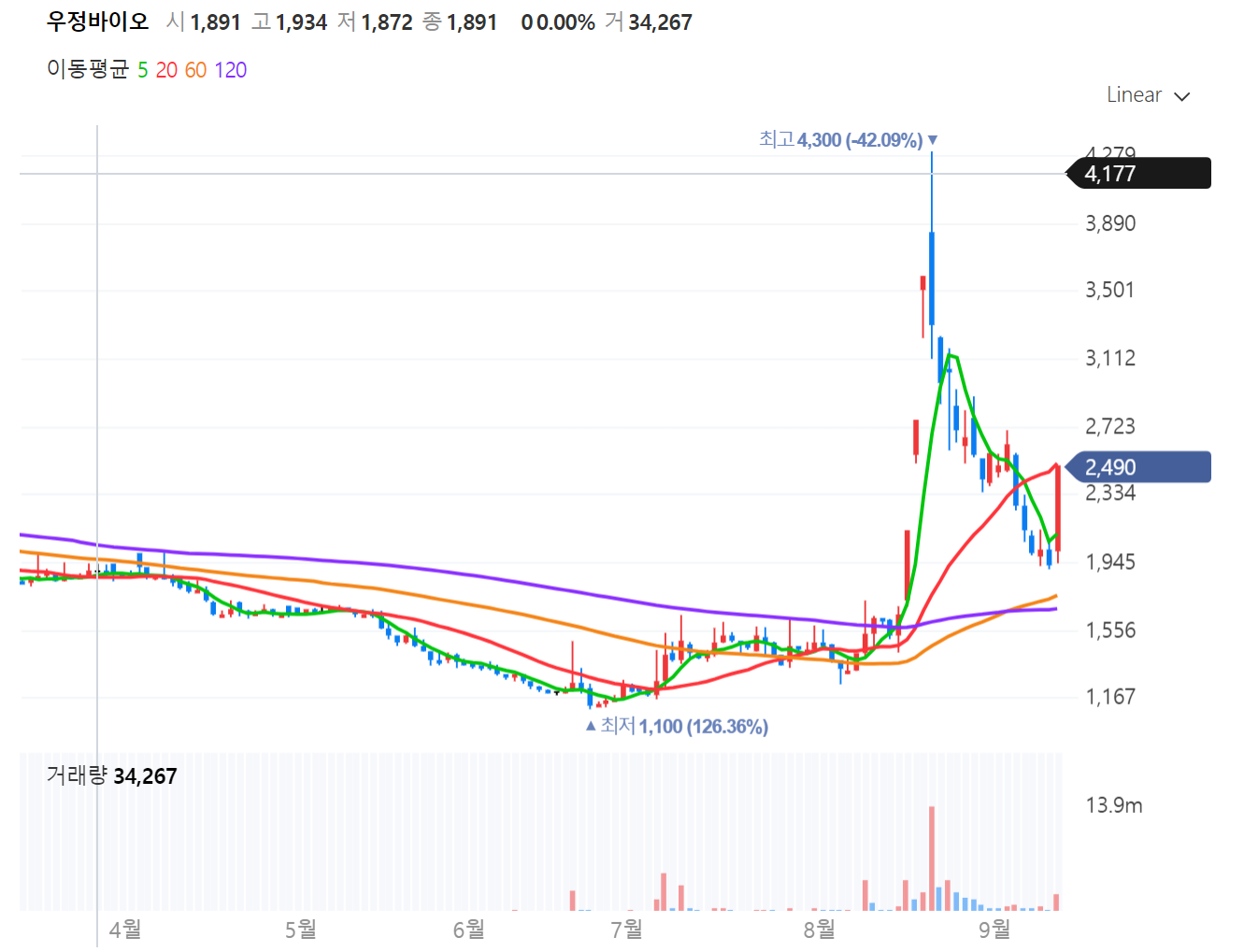
Task: Select the 20-day moving average setting
Action: [x=166, y=70]
